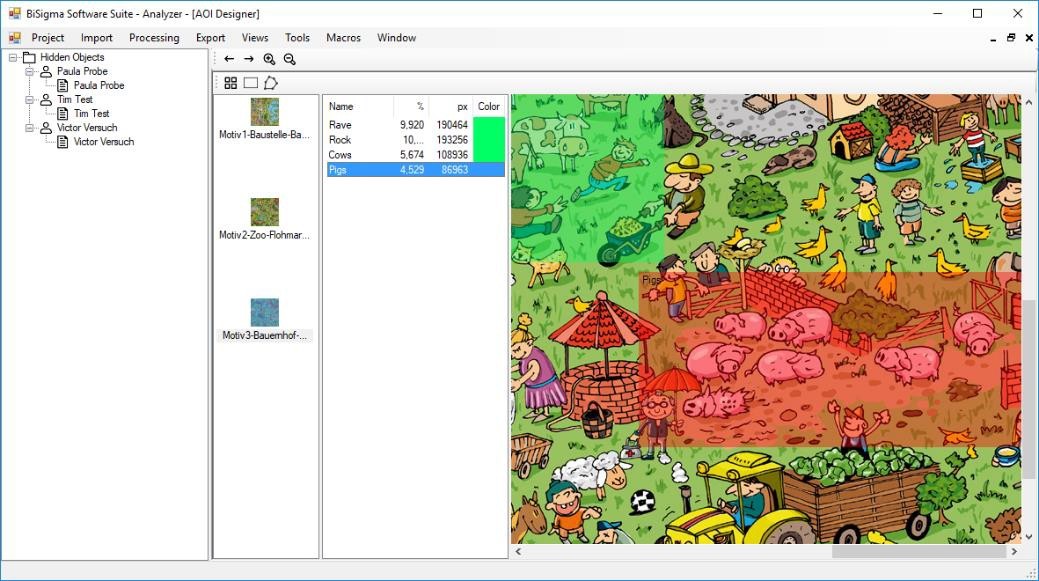Click the zoom out magnifier icon
The height and width of the screenshot is (581, 1039).
tap(289, 59)
